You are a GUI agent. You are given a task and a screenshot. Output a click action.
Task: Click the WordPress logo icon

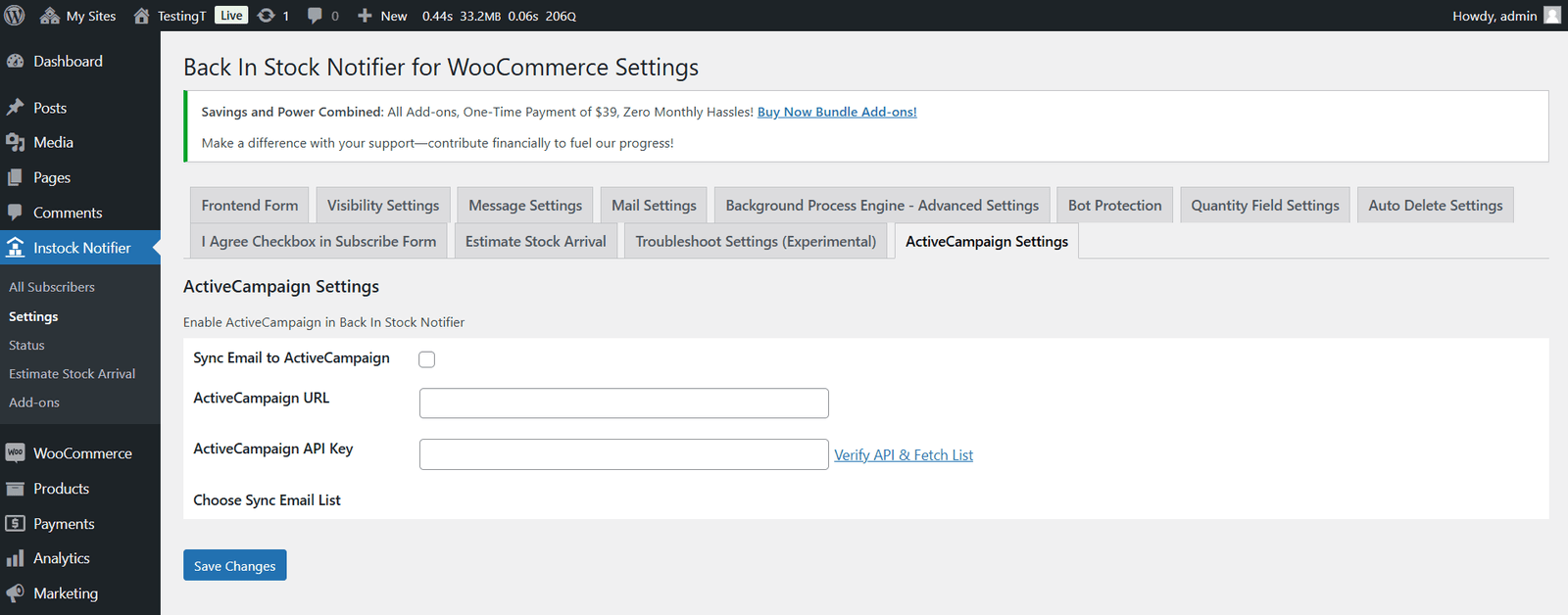point(15,16)
